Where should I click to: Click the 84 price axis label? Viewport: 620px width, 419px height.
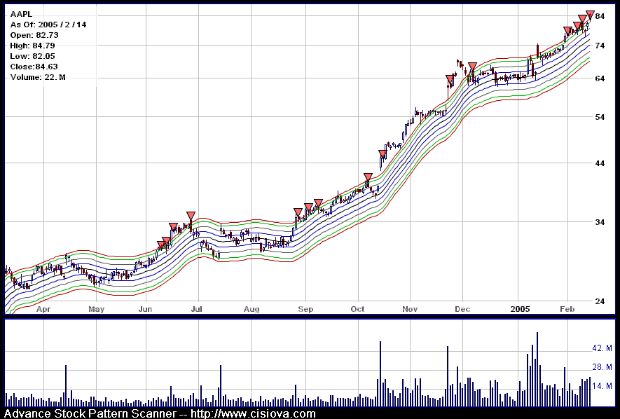coord(600,16)
